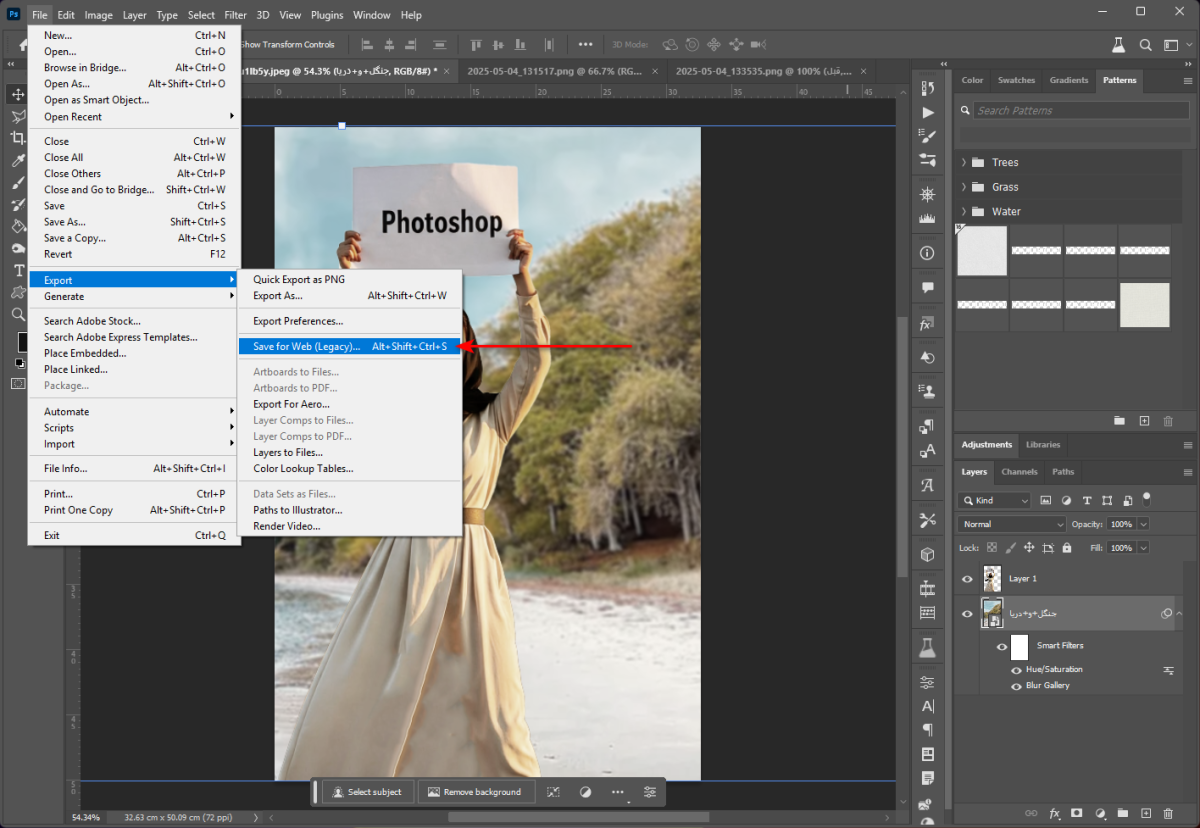Click the Remove background button

tap(474, 792)
